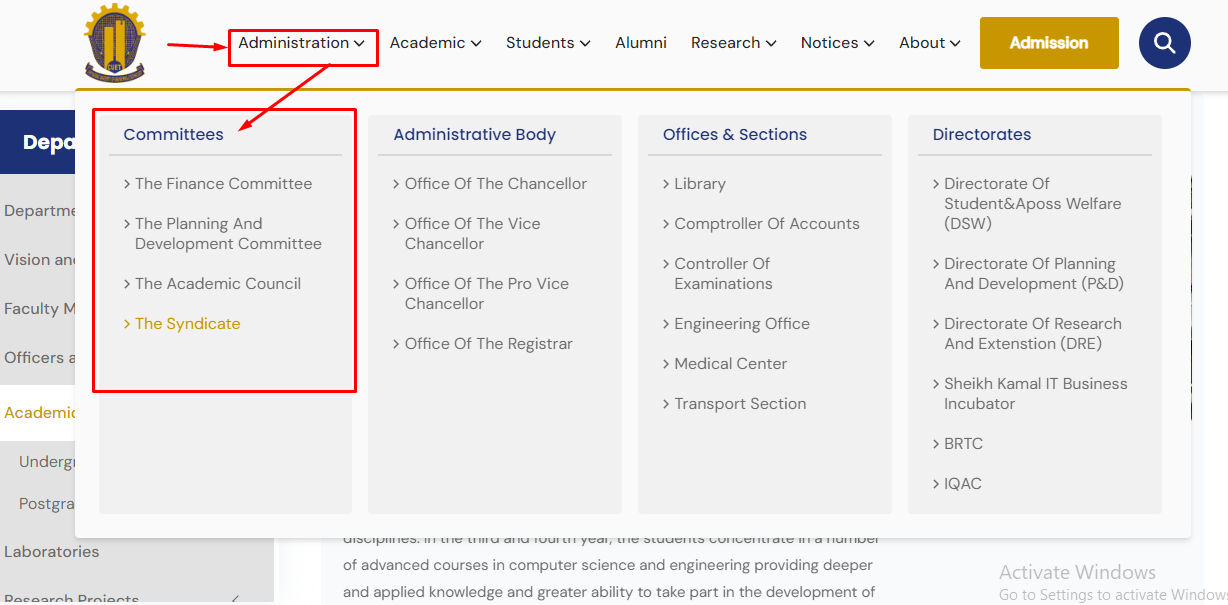The image size is (1228, 605).
Task: Expand the Academic dropdown menu
Action: 435,43
